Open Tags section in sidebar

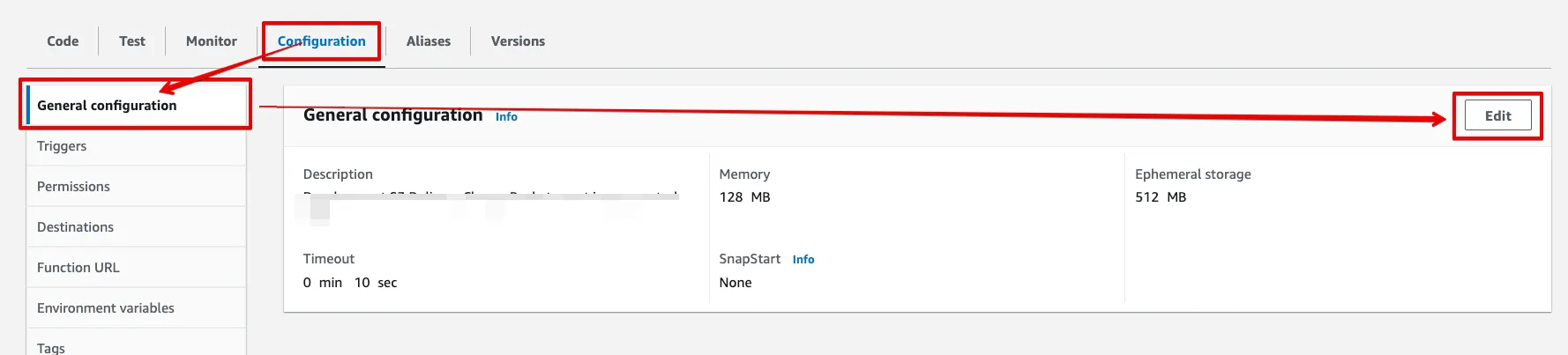coord(51,348)
